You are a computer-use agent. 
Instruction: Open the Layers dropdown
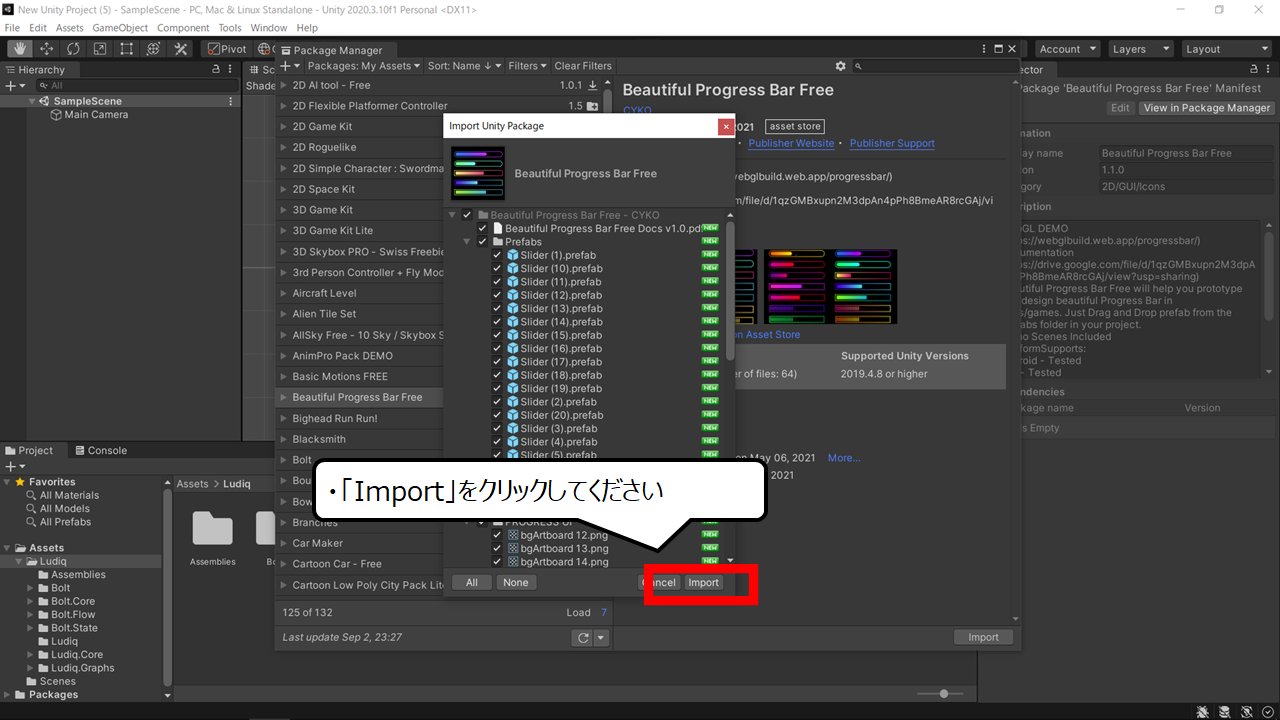[x=1140, y=49]
